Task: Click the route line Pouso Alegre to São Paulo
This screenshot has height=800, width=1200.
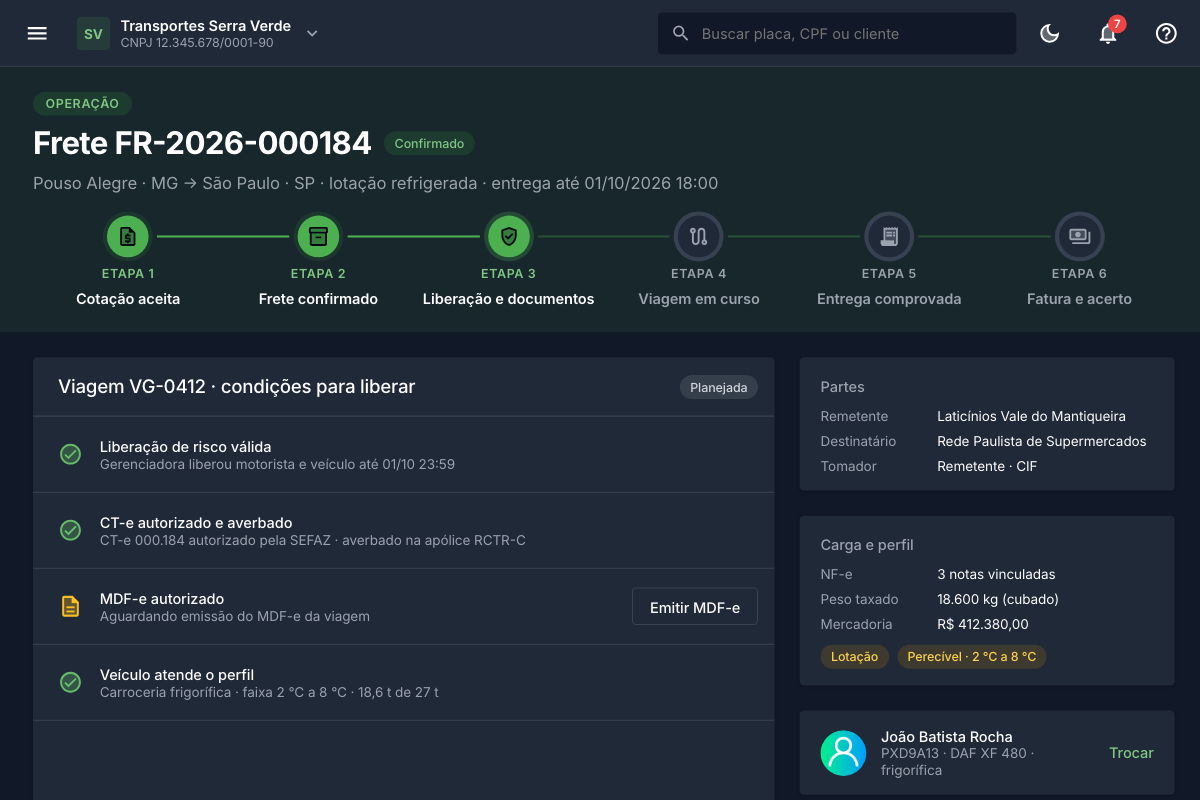Action: point(376,183)
